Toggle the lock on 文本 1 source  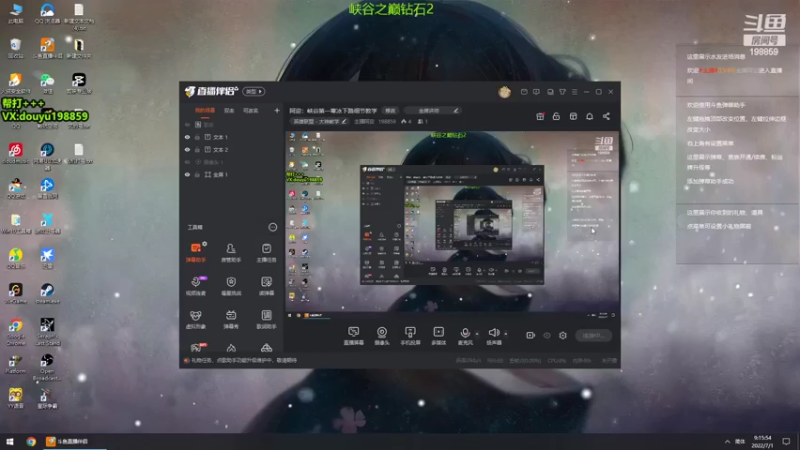197,137
